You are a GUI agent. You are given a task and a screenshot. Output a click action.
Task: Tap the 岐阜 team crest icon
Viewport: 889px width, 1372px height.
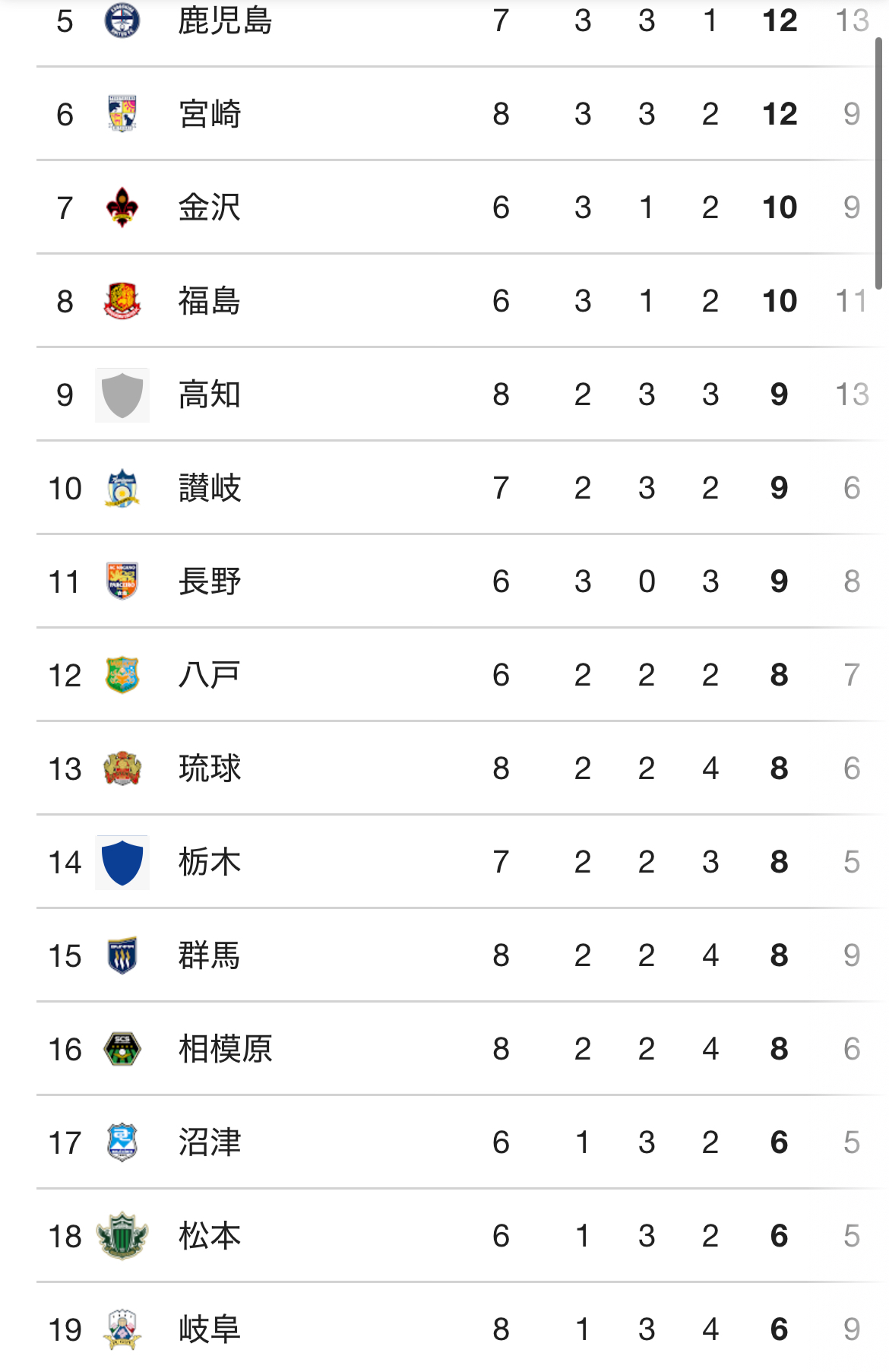(x=122, y=1329)
